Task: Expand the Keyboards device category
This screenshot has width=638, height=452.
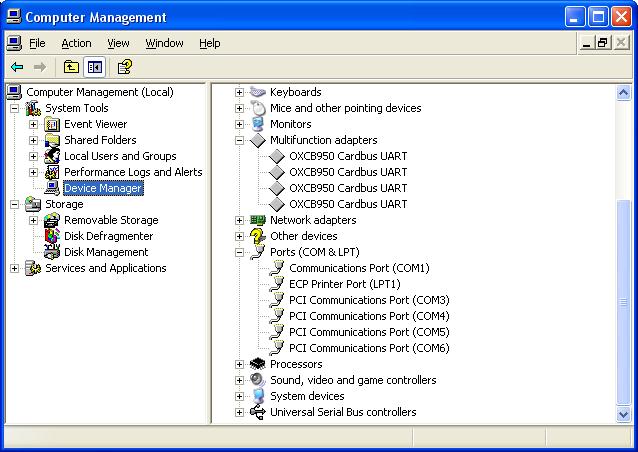Action: click(239, 92)
